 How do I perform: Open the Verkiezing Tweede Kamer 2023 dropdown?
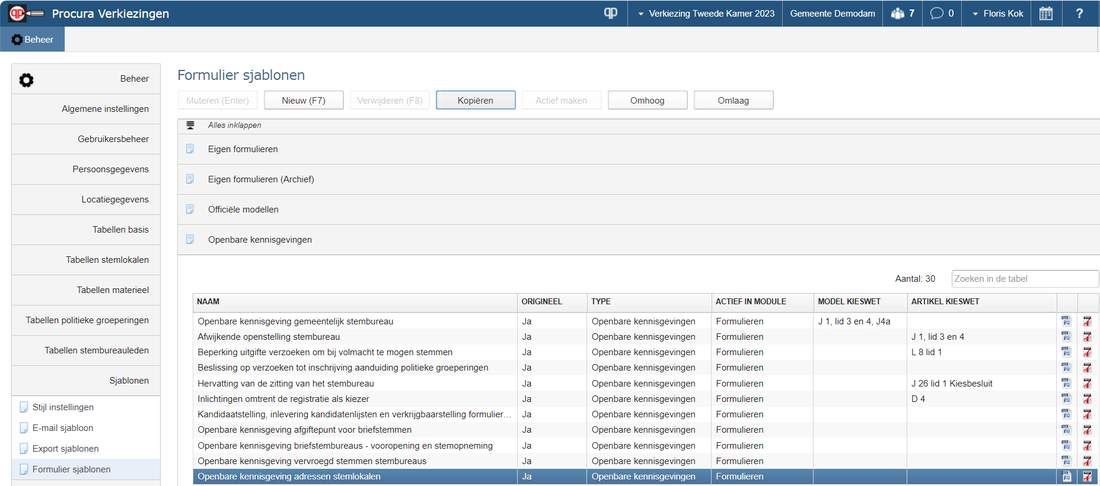(705, 13)
